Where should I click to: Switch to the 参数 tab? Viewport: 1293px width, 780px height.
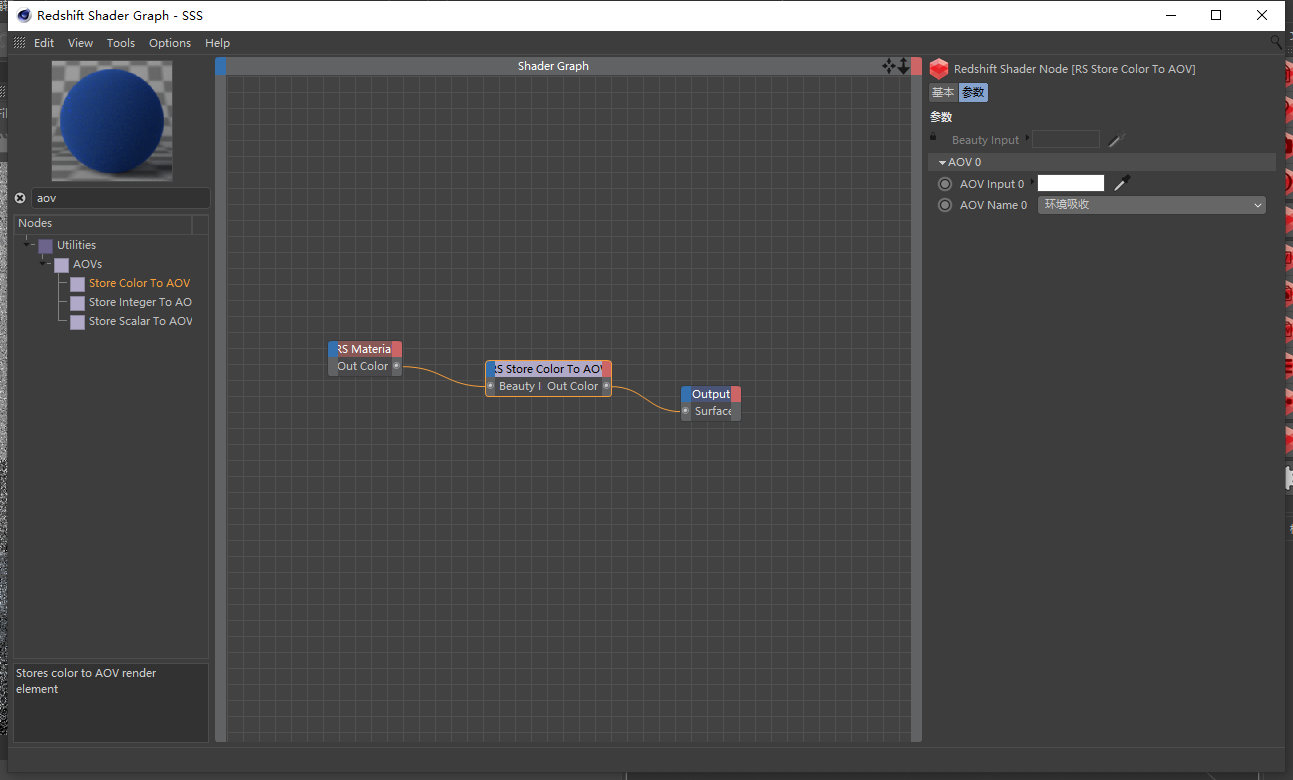click(x=973, y=92)
